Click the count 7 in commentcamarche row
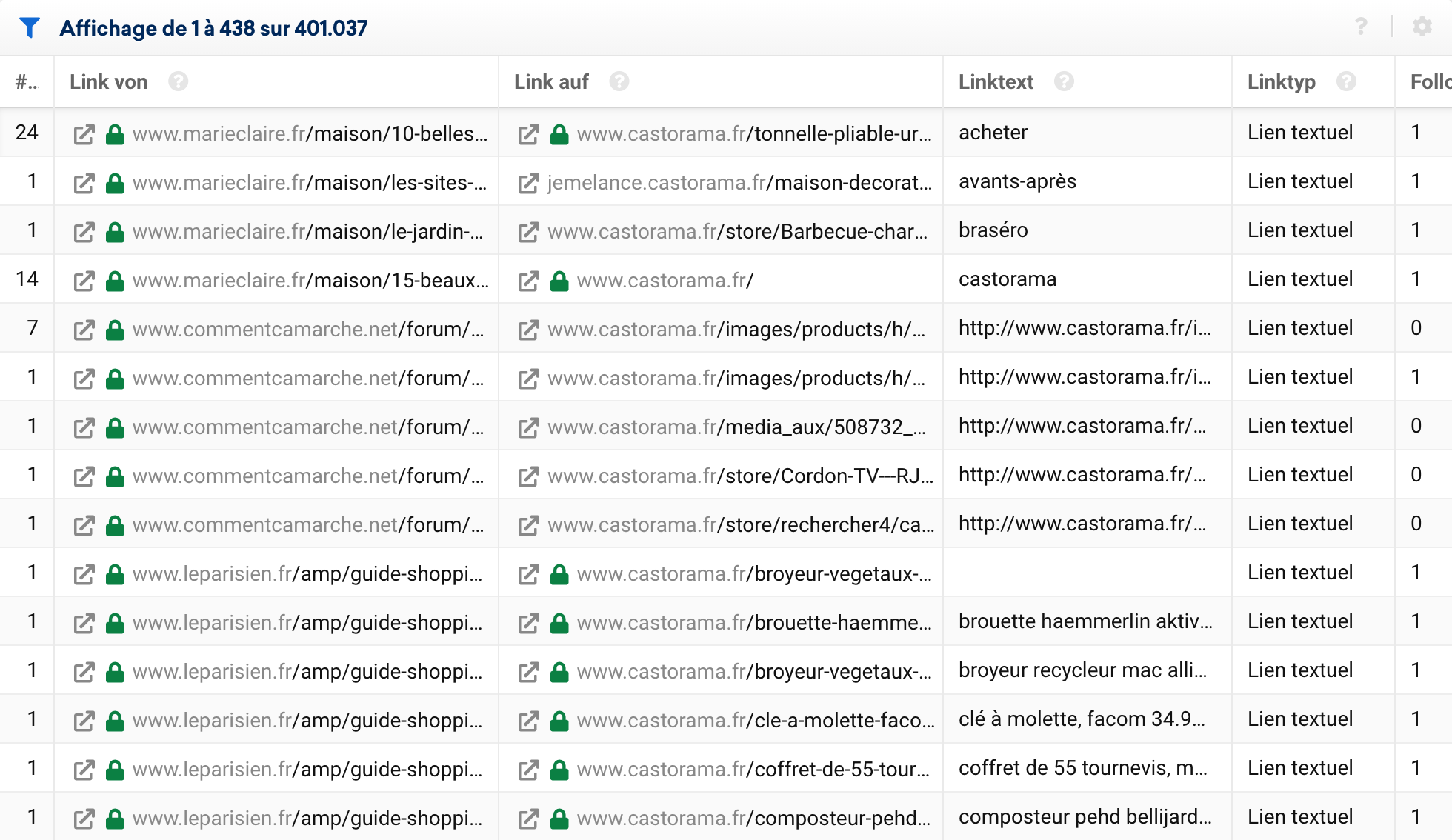Viewport: 1452px width, 840px height. point(32,328)
